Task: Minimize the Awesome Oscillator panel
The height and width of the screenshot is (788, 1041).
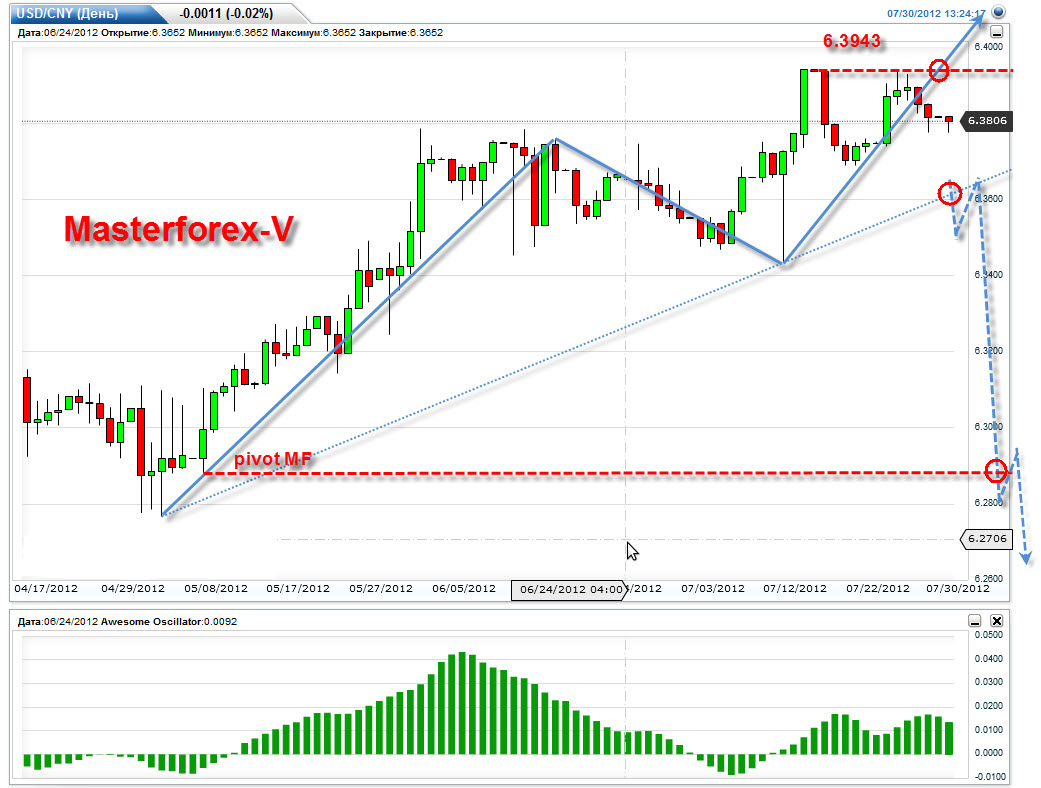Action: click(974, 621)
